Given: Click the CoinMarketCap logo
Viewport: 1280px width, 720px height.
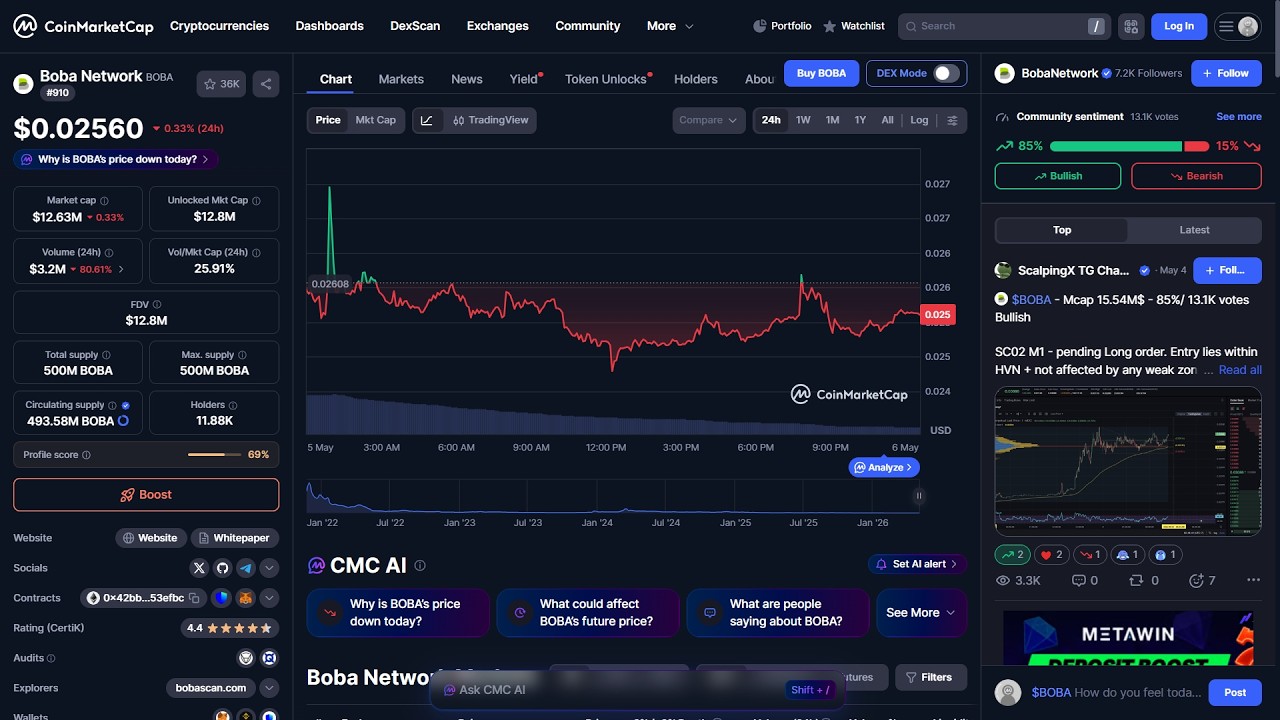Looking at the screenshot, I should point(83,26).
